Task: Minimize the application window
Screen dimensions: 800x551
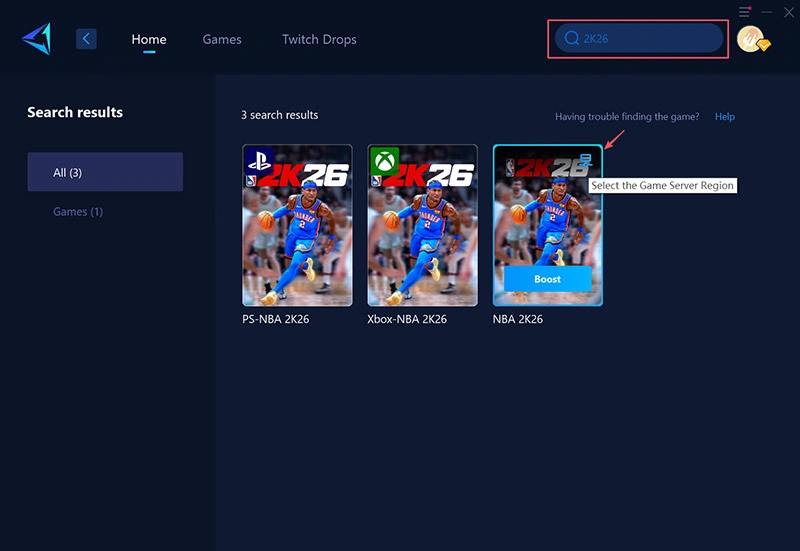Action: tap(766, 12)
